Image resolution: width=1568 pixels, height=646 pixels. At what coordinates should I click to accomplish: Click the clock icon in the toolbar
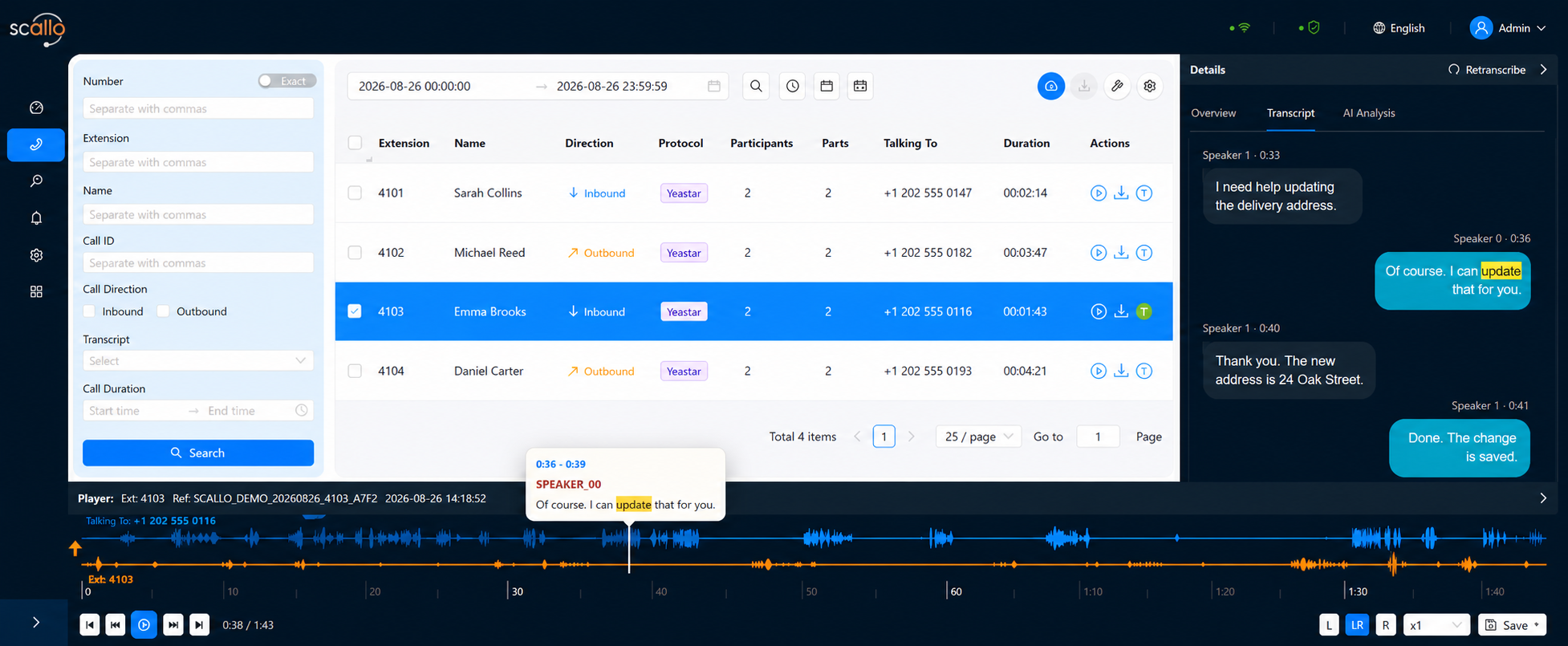tap(793, 86)
